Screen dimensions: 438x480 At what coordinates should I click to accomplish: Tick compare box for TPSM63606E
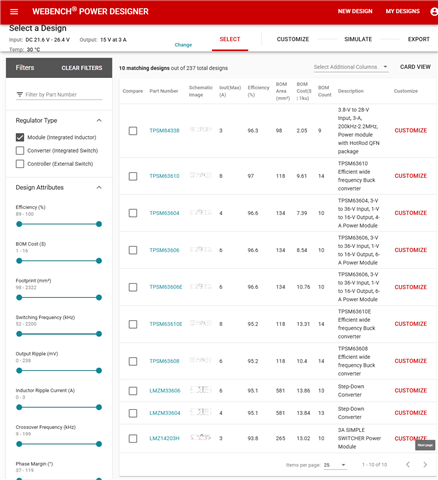tap(133, 287)
